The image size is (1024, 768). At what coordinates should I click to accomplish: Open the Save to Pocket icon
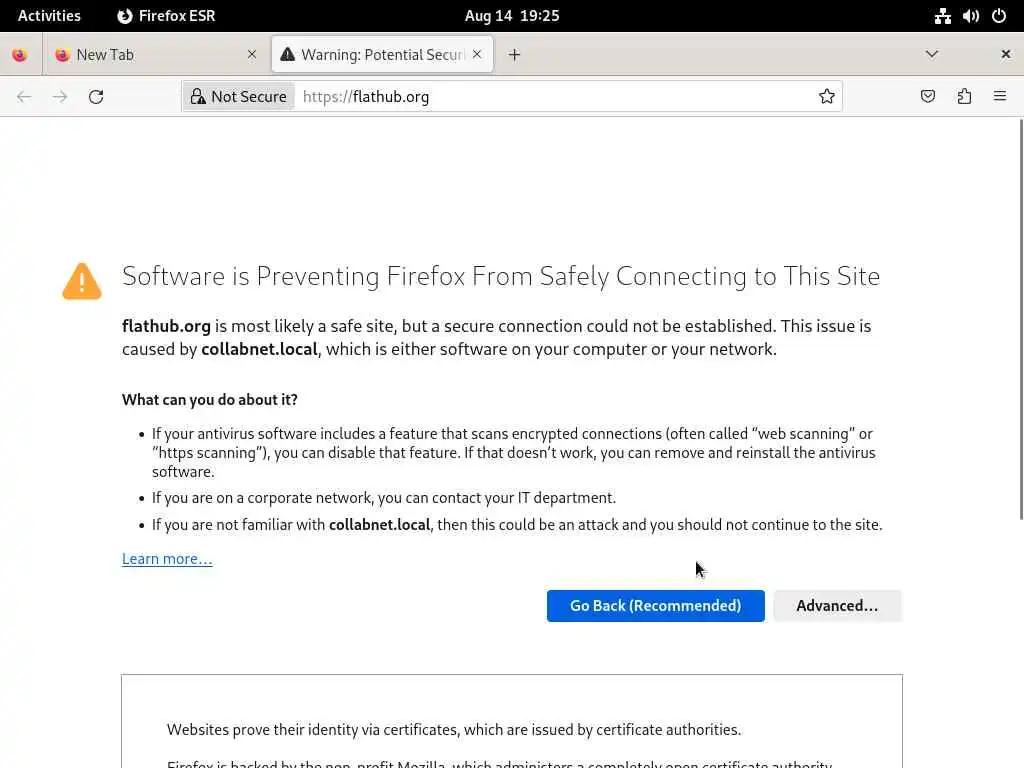[x=928, y=97]
